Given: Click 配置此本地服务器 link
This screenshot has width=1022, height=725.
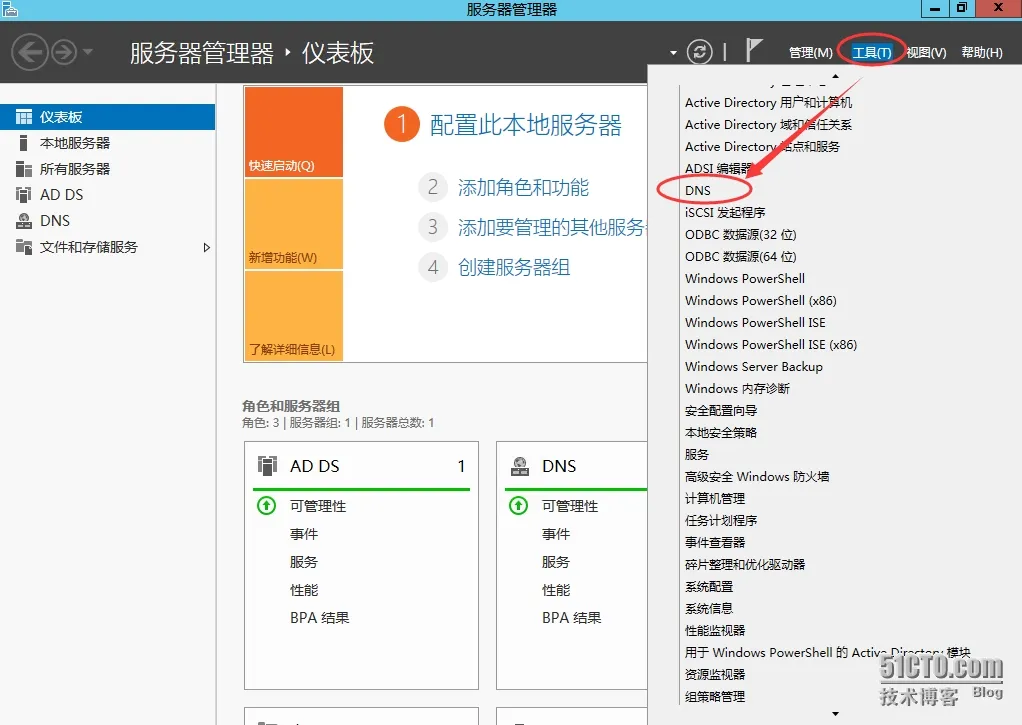Looking at the screenshot, I should [x=525, y=125].
